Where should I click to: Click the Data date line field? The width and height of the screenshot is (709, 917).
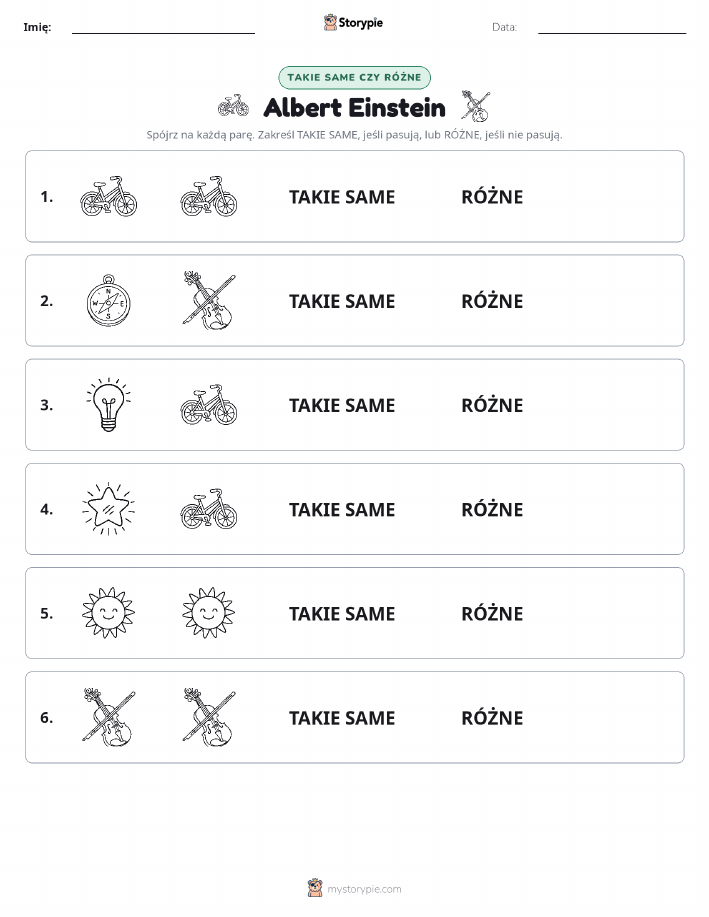612,27
